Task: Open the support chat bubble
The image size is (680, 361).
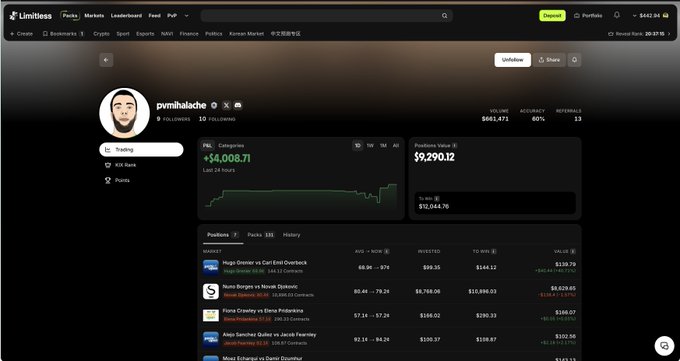Action: tap(664, 346)
